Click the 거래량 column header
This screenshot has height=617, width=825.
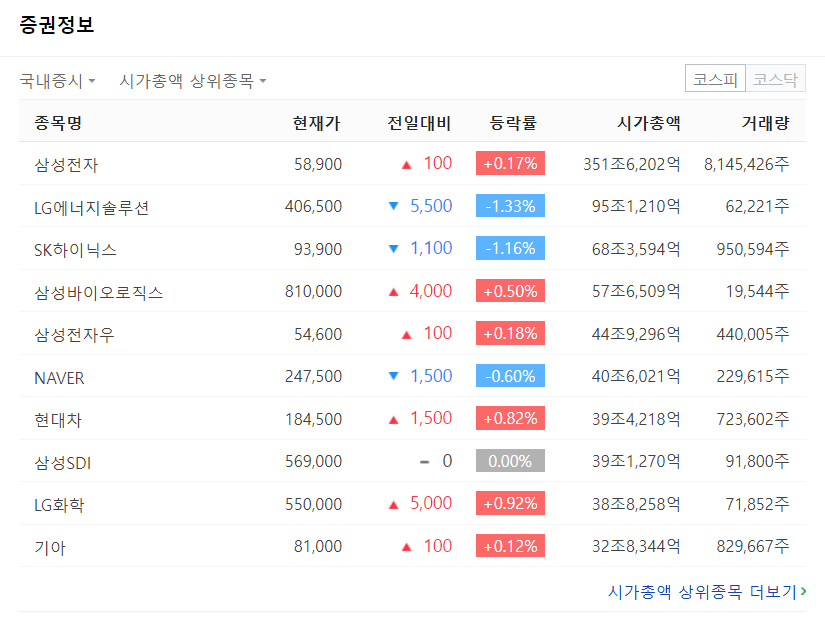tap(766, 123)
